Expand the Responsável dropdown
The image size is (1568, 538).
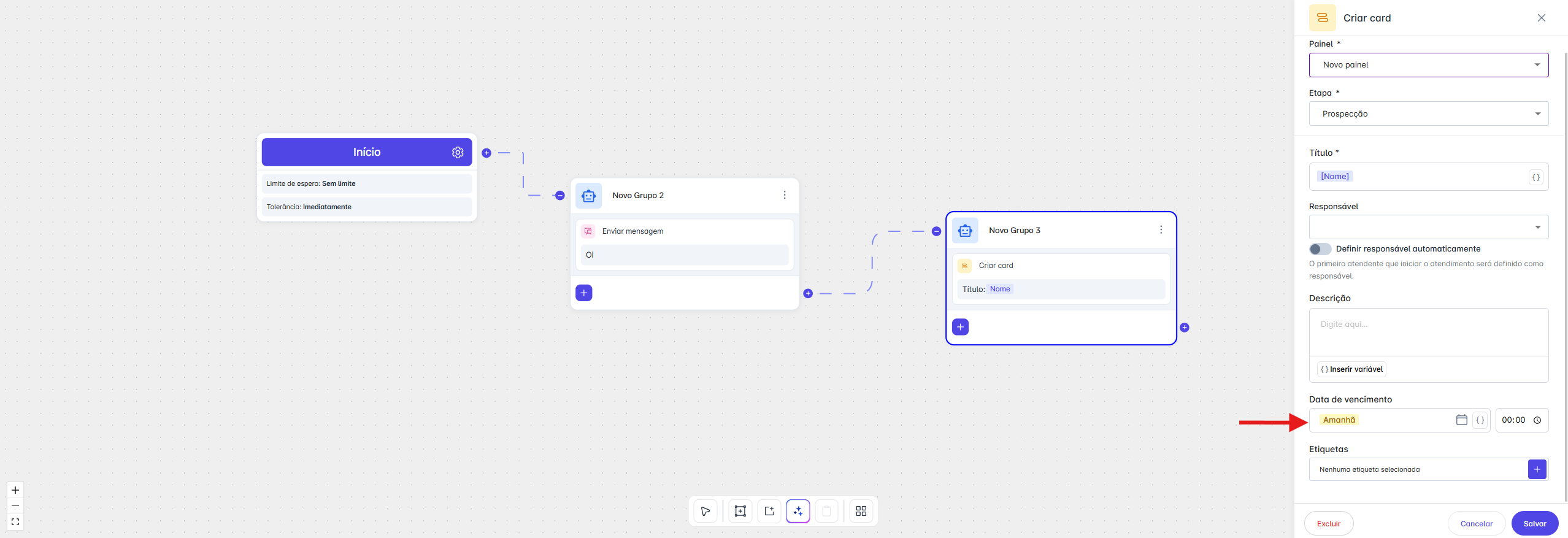point(1428,228)
